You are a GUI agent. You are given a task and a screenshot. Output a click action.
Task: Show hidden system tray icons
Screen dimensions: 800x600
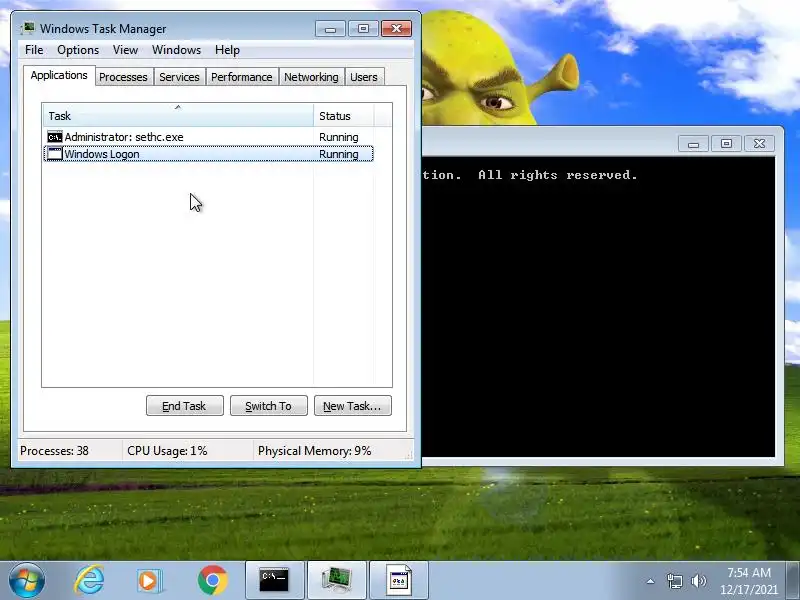[x=651, y=581]
